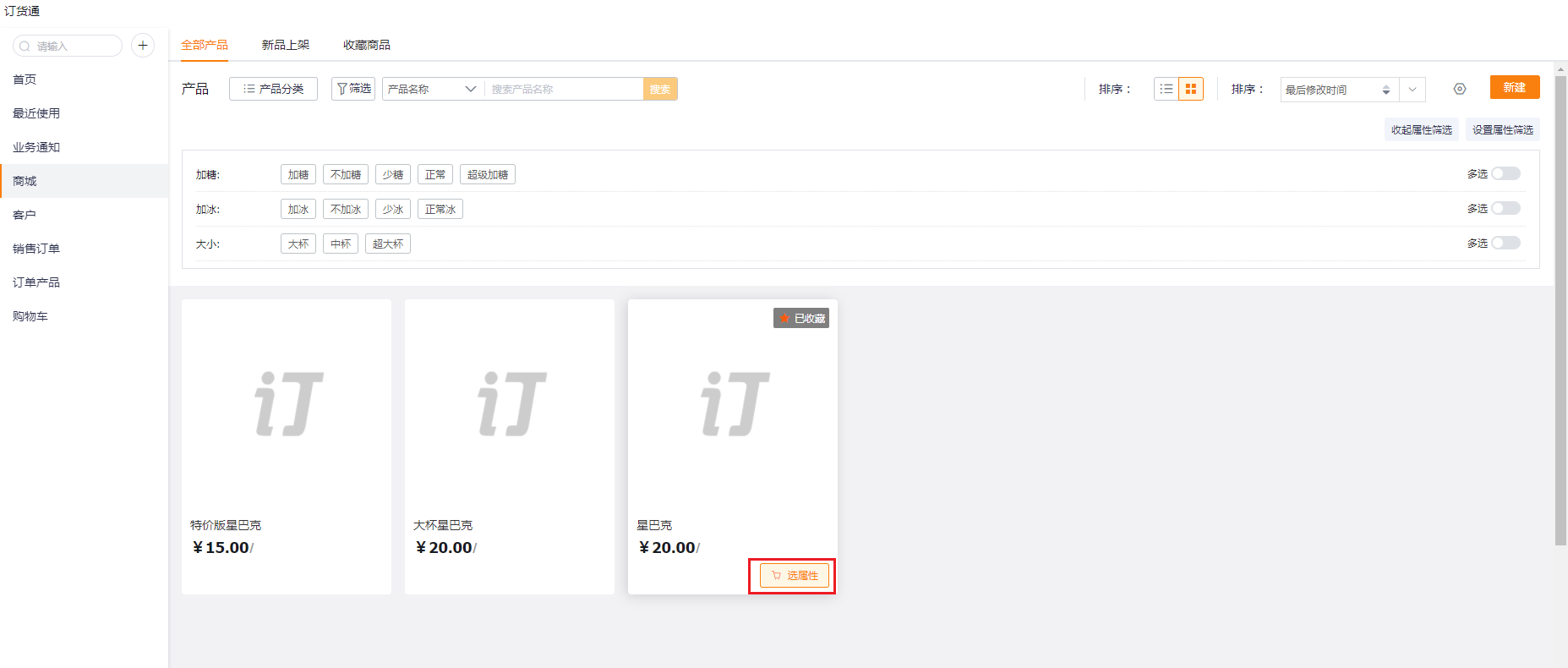Viewport: 1568px width, 668px height.
Task: Select the 少冰 attribute filter tag
Action: (x=393, y=209)
